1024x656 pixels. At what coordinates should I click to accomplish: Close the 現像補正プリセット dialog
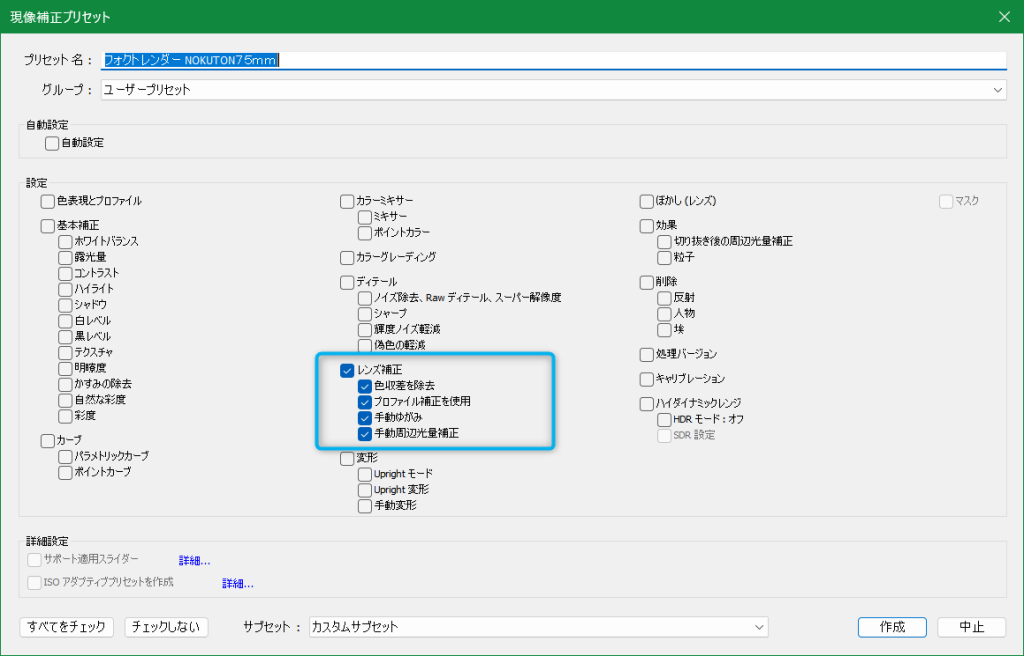[x=1003, y=16]
